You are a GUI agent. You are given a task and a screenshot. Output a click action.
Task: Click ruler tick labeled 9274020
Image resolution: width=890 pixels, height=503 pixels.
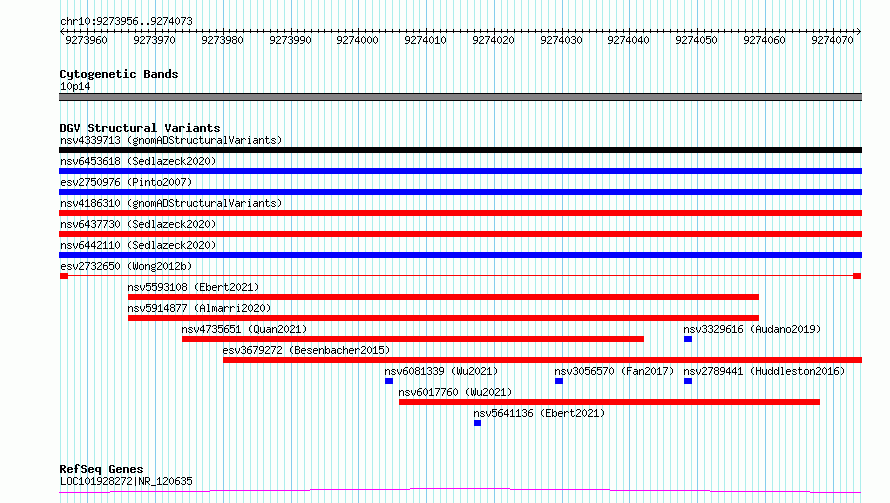[494, 40]
